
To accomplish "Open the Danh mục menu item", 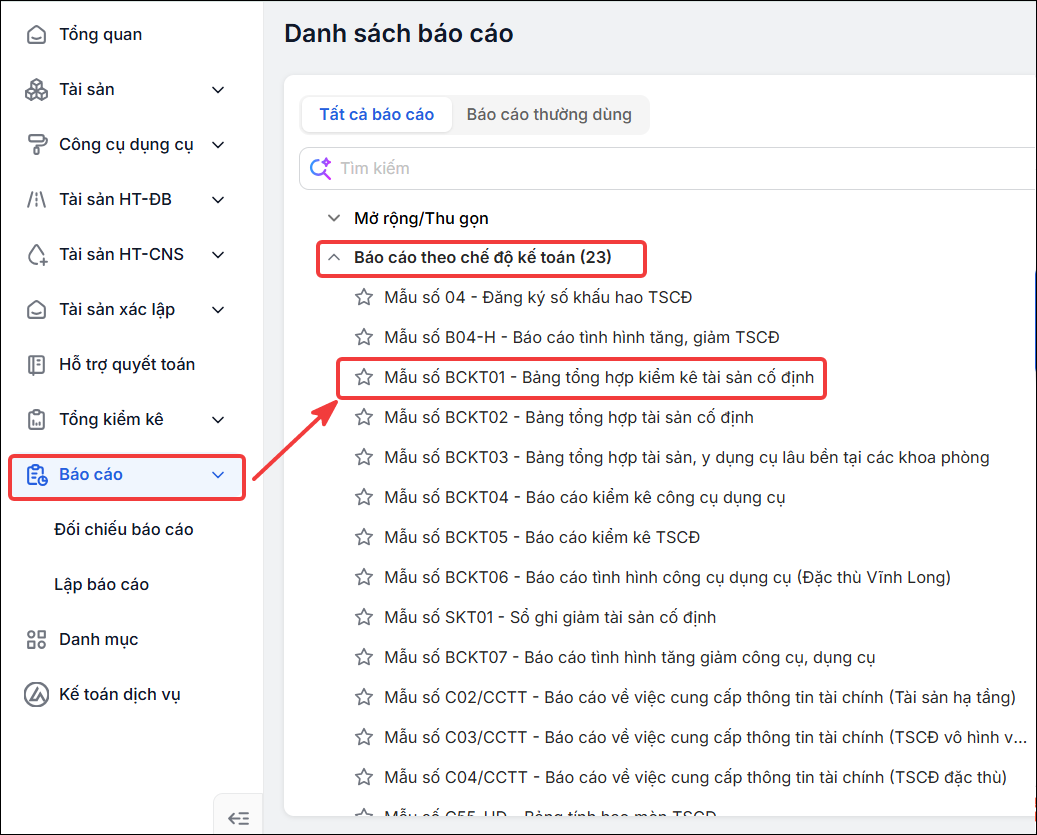I will [x=99, y=639].
